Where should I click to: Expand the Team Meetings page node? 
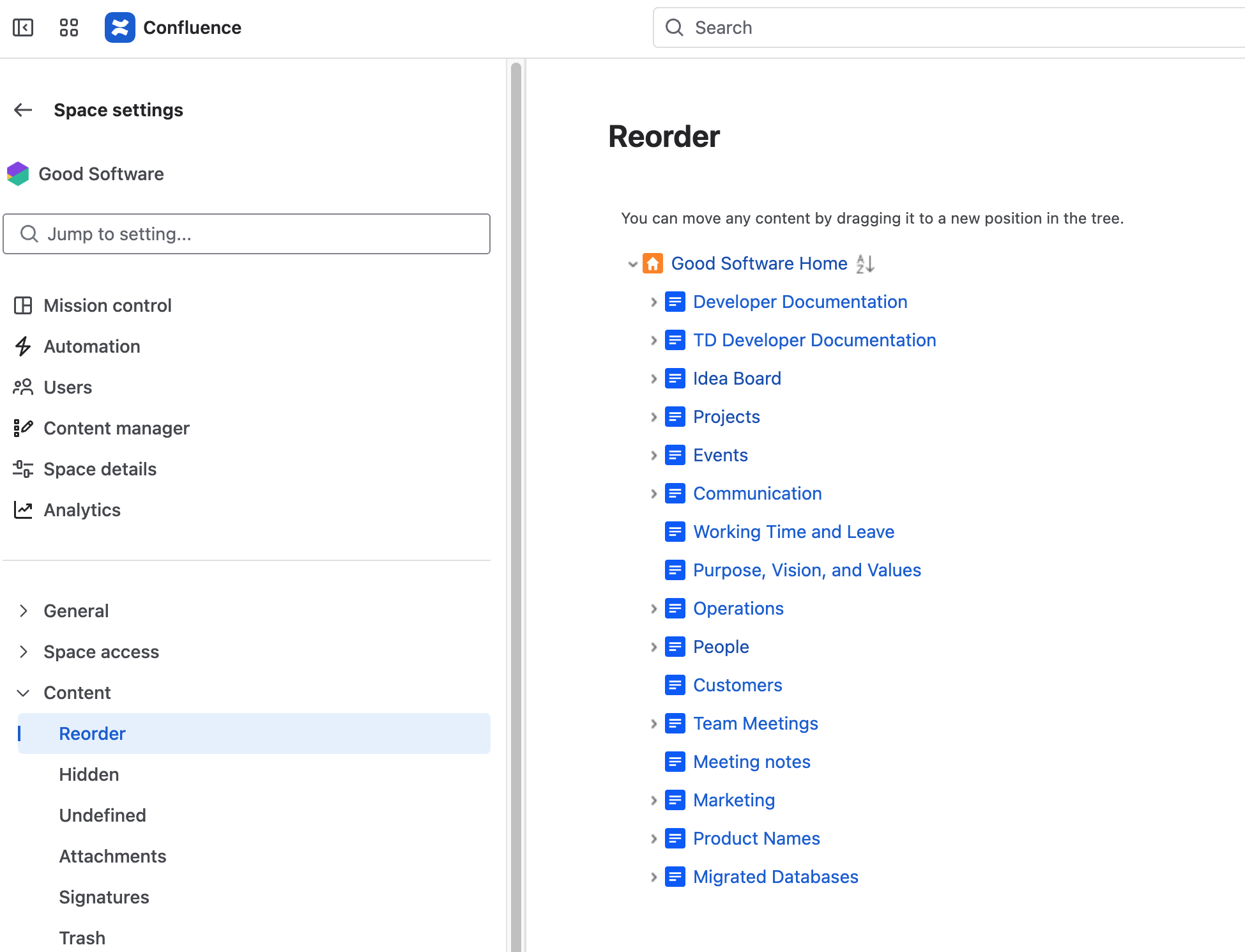[653, 724]
